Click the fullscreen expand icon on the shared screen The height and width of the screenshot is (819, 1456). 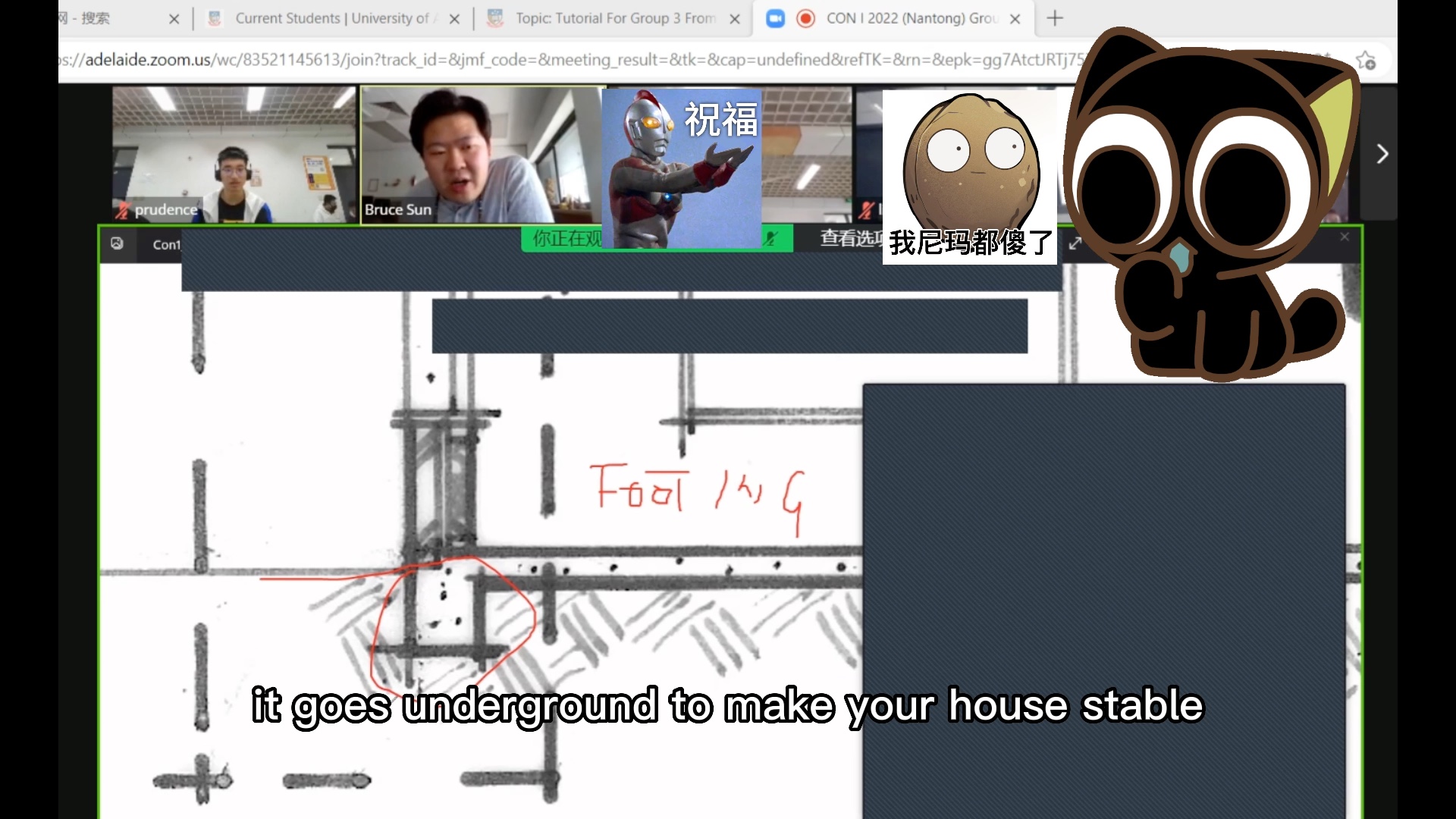click(1076, 244)
